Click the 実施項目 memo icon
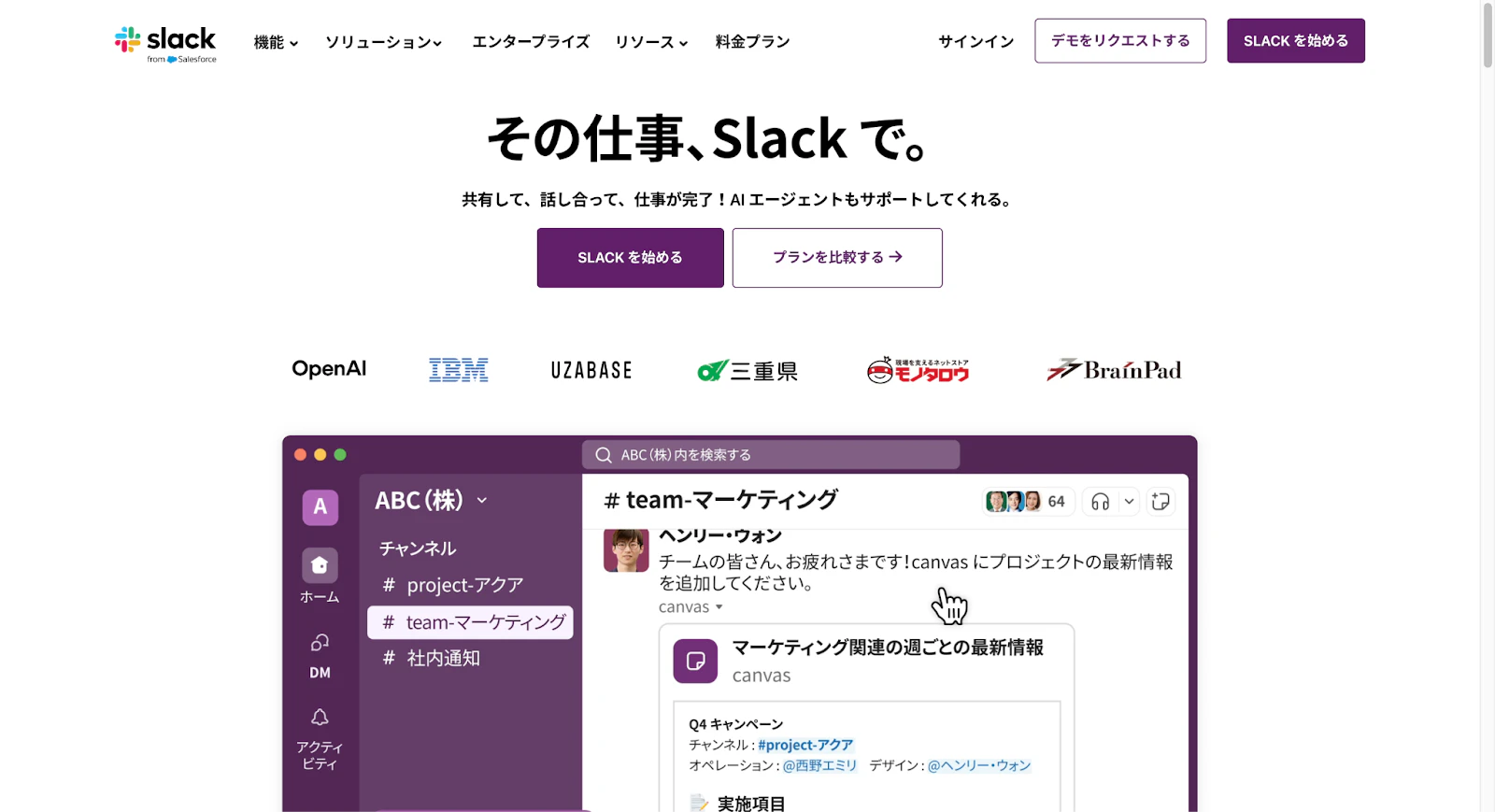 699,803
